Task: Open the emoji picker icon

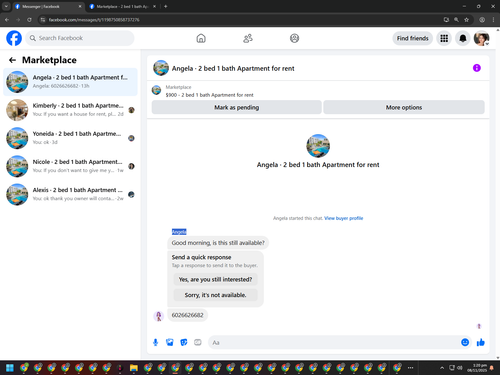Action: tap(465, 342)
